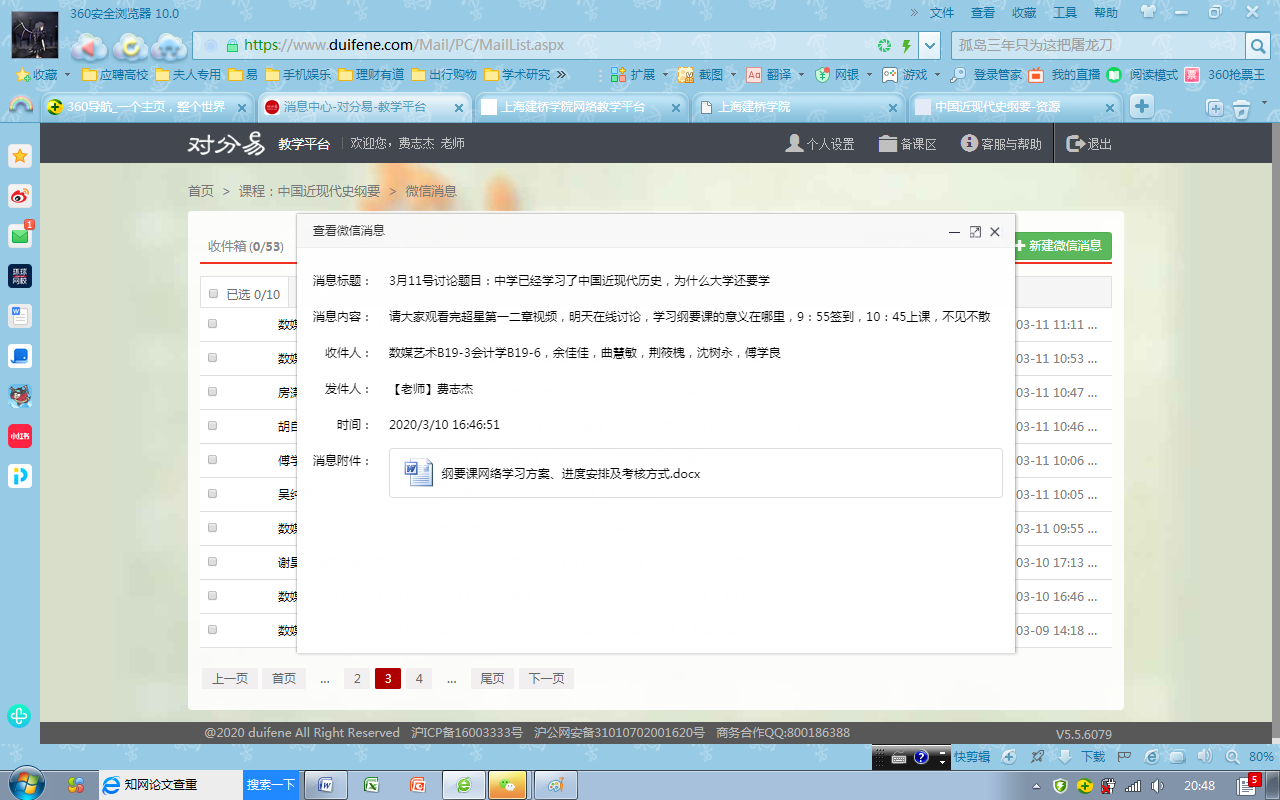Expand the 扩展 extensions dropdown
1280x800 pixels.
pyautogui.click(x=663, y=75)
